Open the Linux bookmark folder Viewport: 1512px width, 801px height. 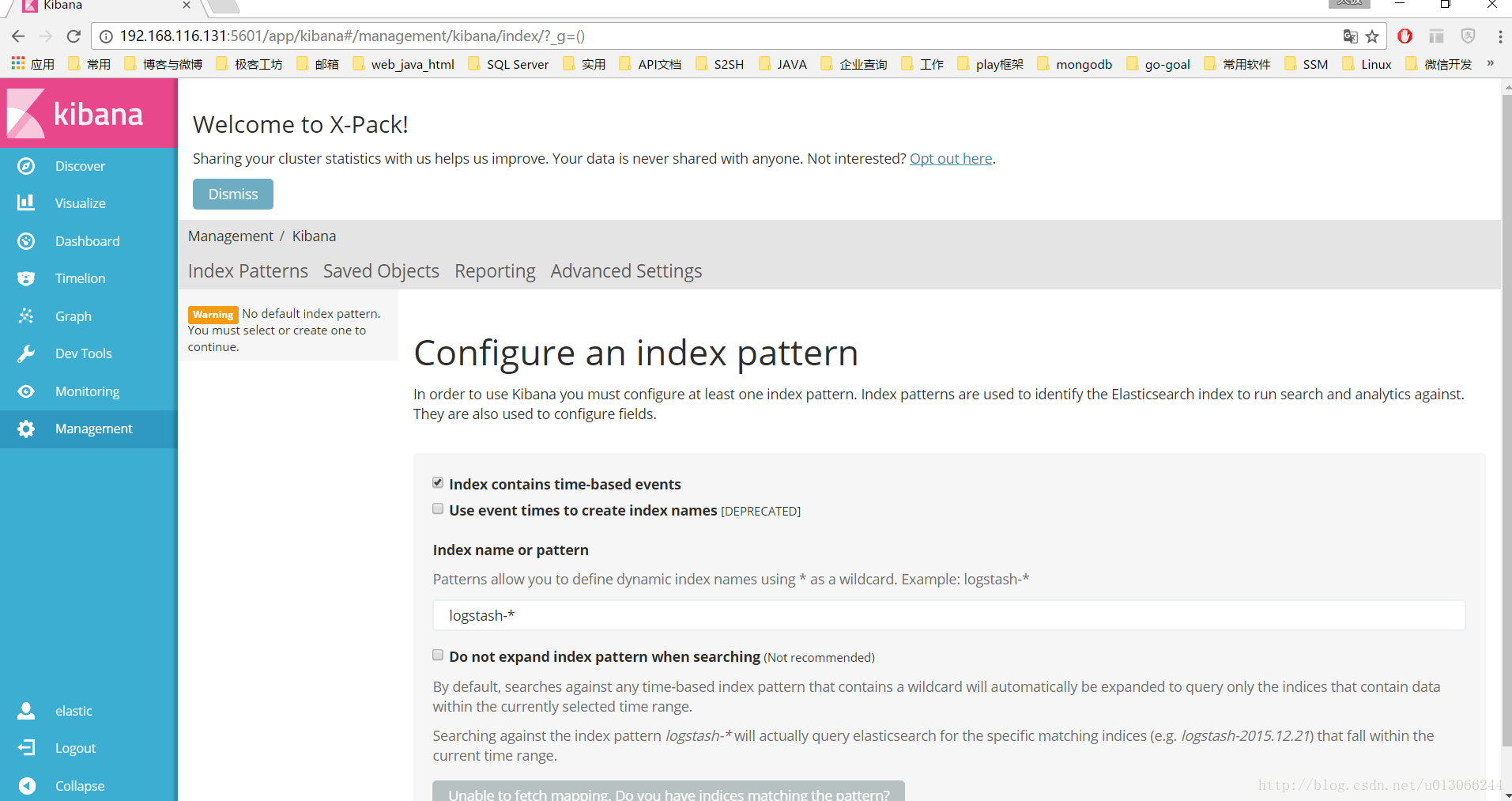point(1367,64)
